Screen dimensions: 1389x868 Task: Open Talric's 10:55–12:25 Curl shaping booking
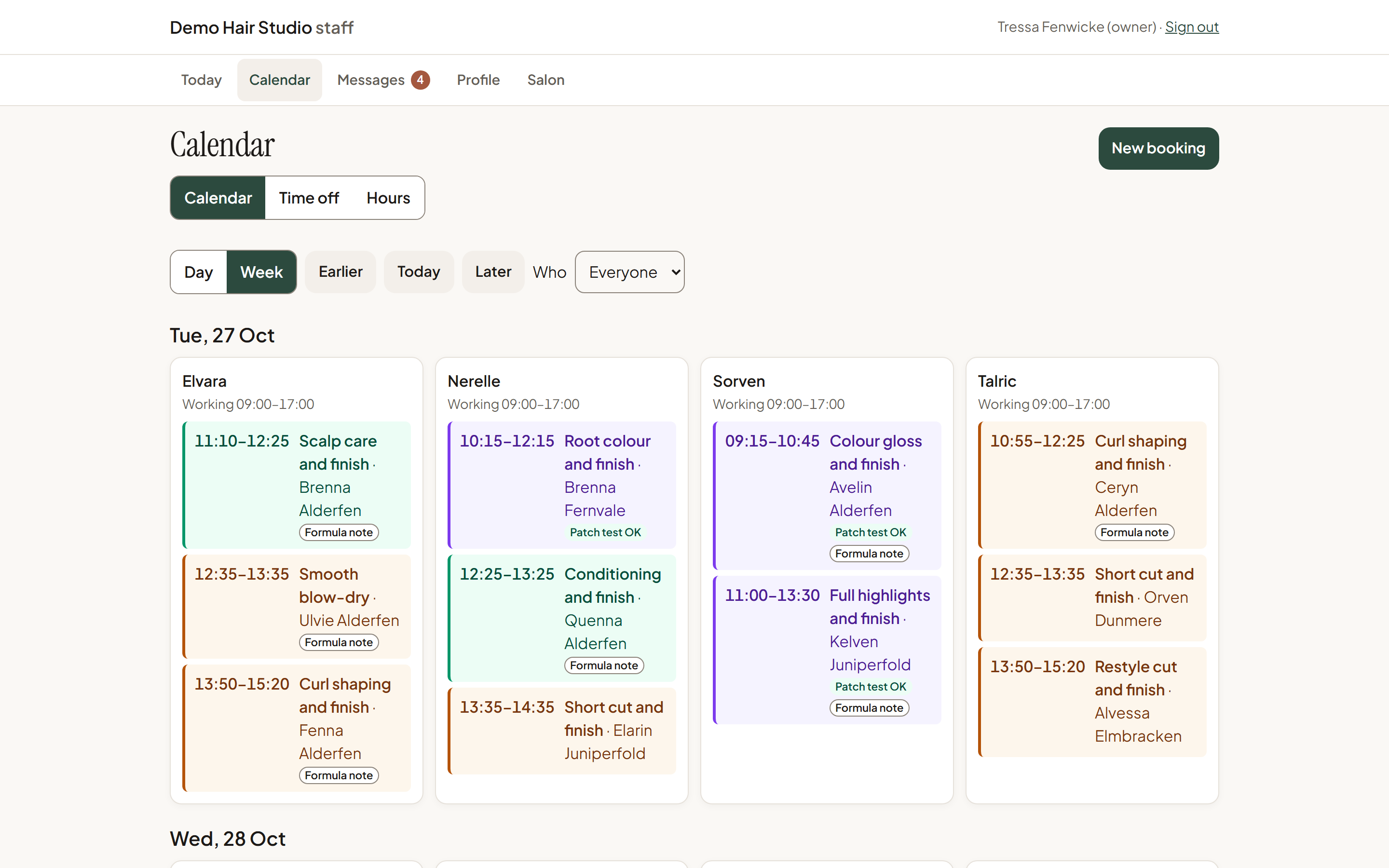tap(1092, 485)
